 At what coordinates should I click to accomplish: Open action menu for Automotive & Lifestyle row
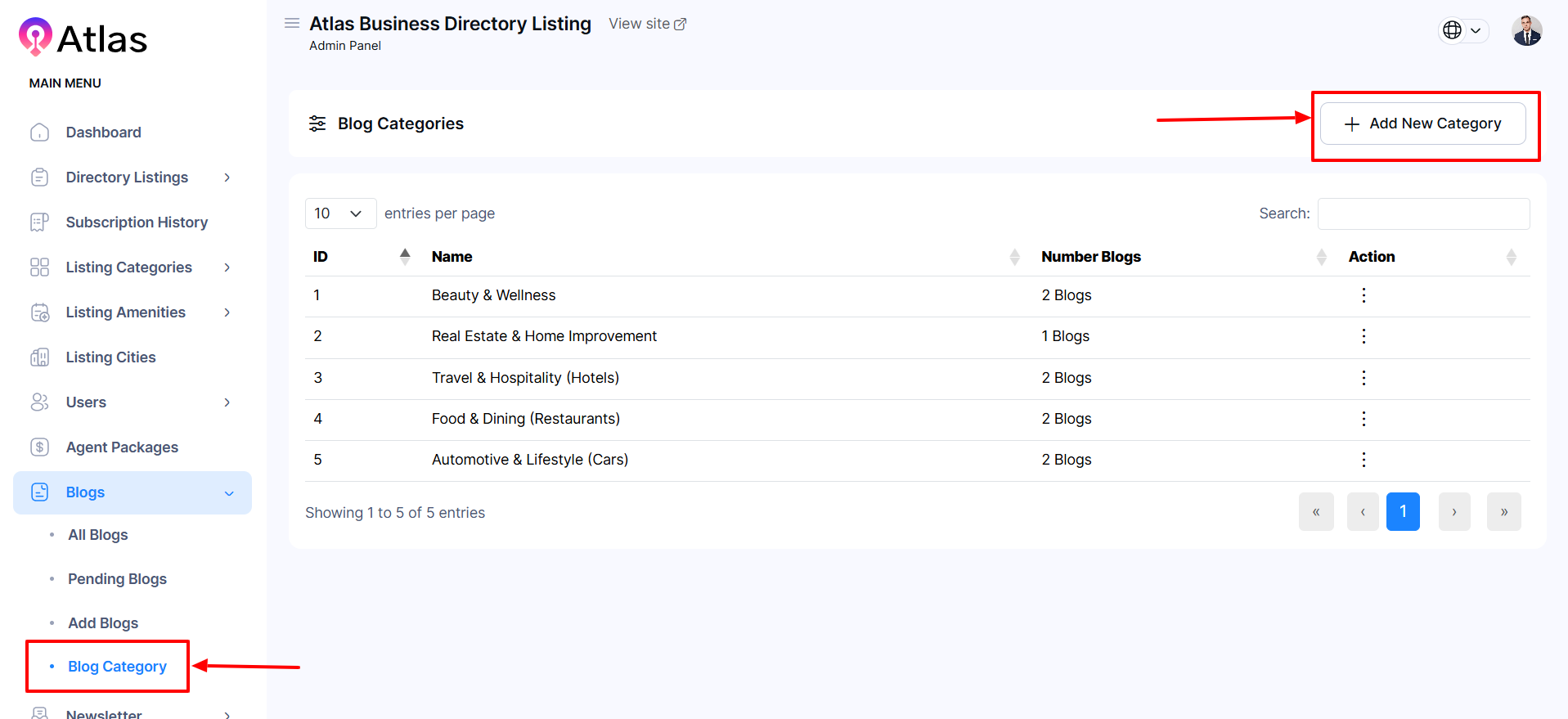1363,460
